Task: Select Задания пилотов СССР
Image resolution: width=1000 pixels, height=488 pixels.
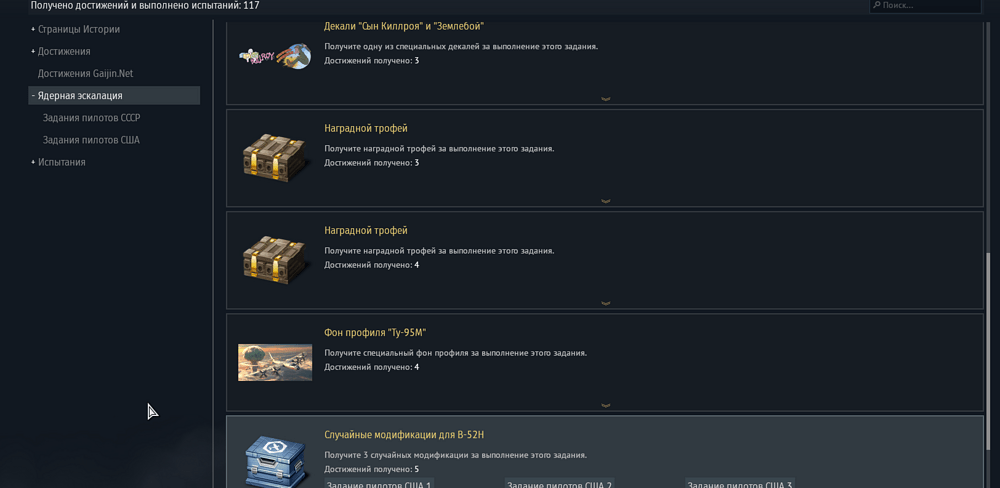Action: point(91,118)
